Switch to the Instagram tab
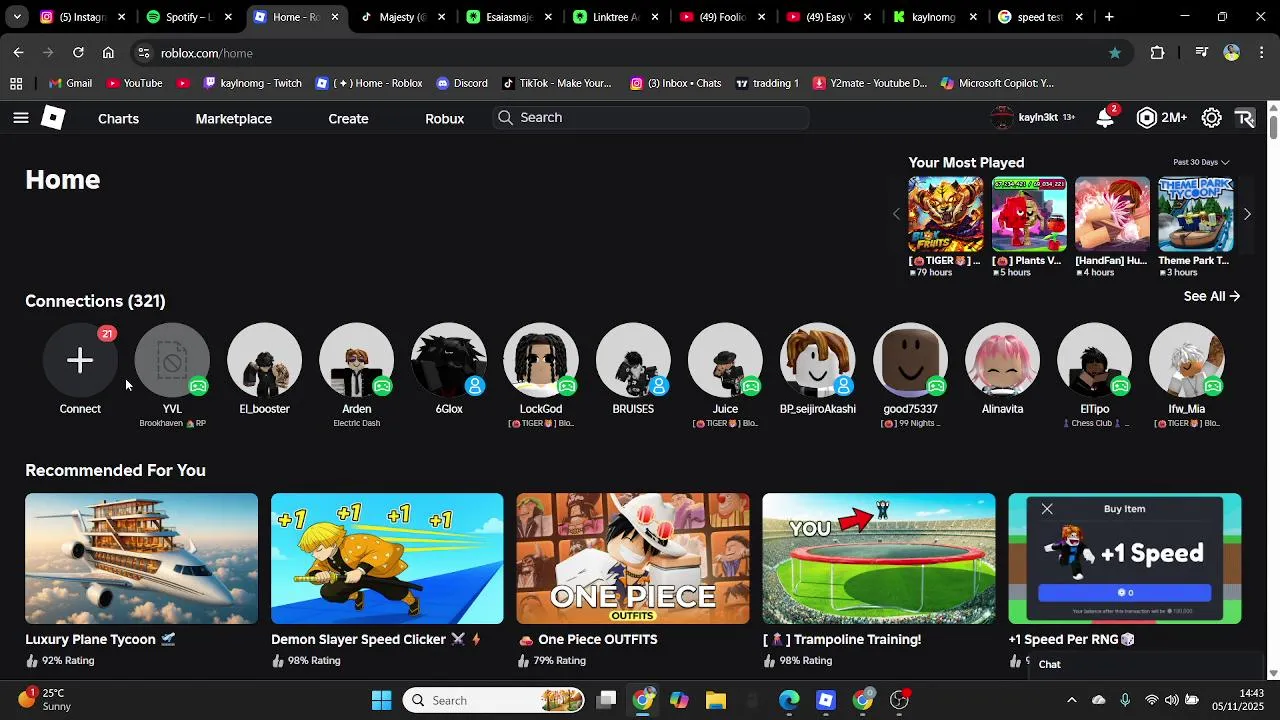1280x720 pixels. tap(80, 17)
